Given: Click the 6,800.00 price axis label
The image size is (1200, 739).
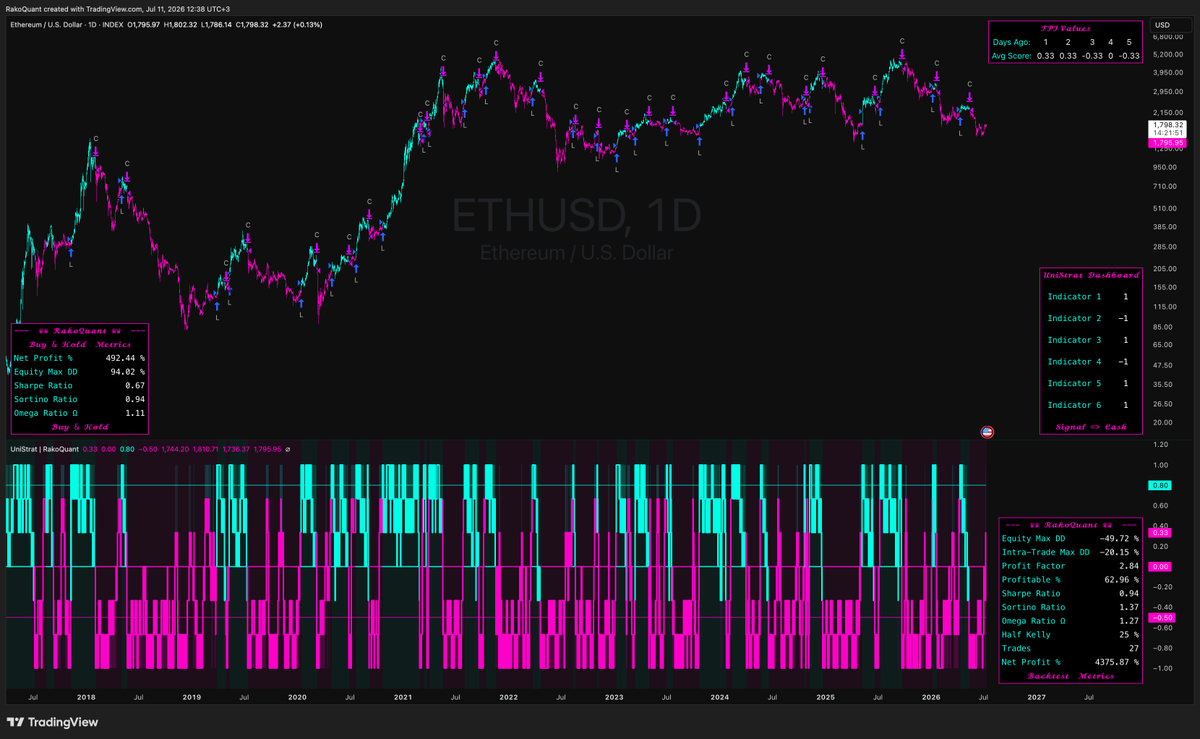Looking at the screenshot, I should (x=1170, y=38).
